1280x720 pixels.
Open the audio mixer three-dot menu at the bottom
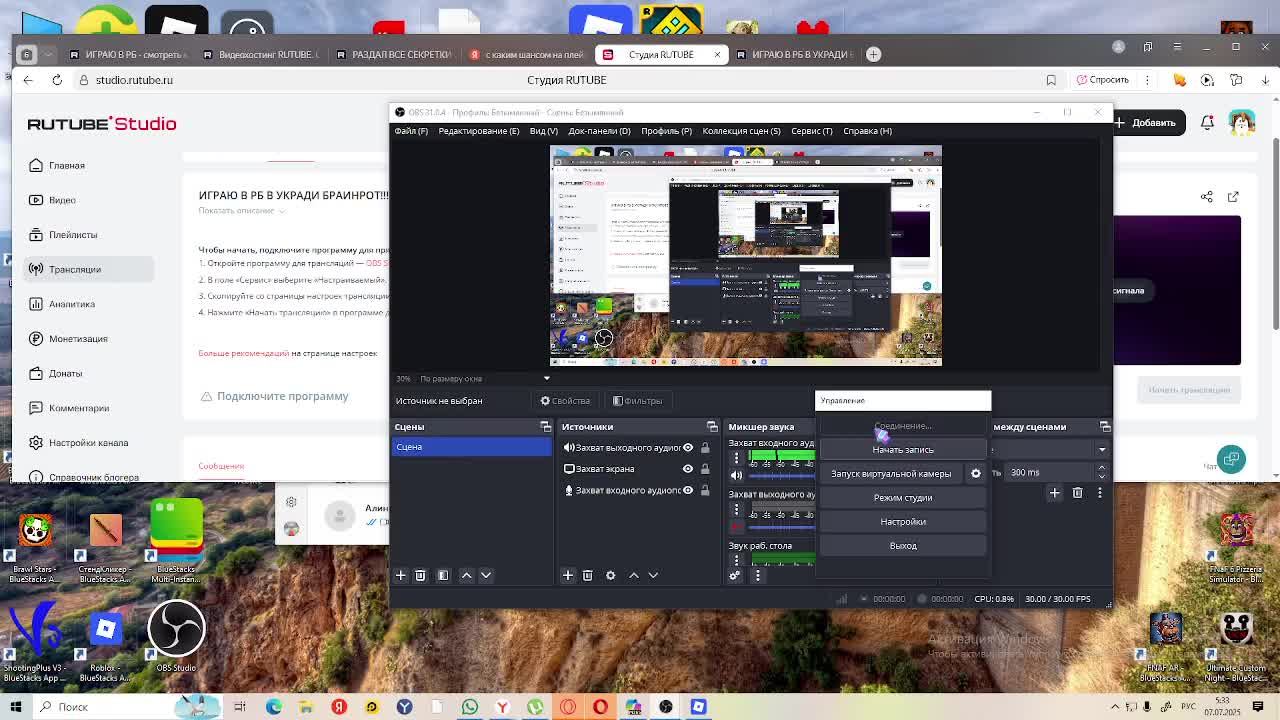point(757,575)
